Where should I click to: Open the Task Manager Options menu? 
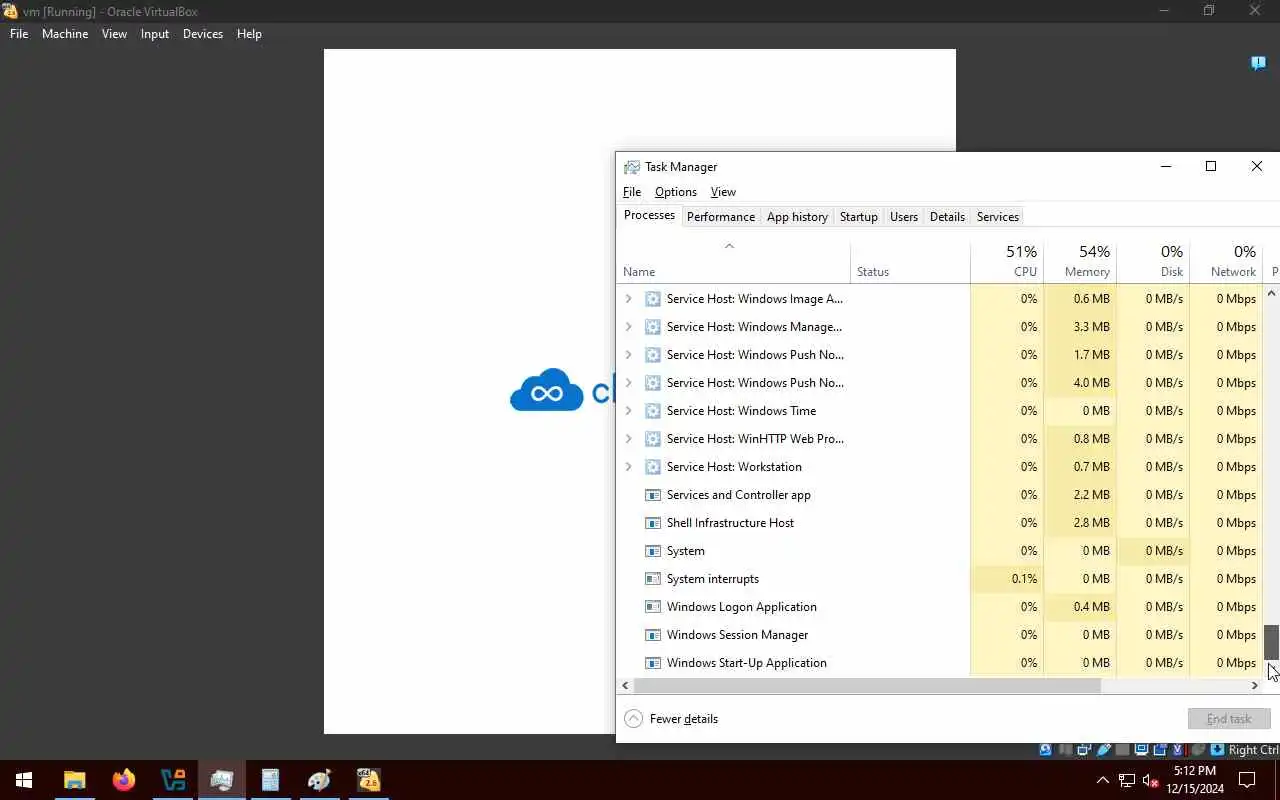coord(676,192)
